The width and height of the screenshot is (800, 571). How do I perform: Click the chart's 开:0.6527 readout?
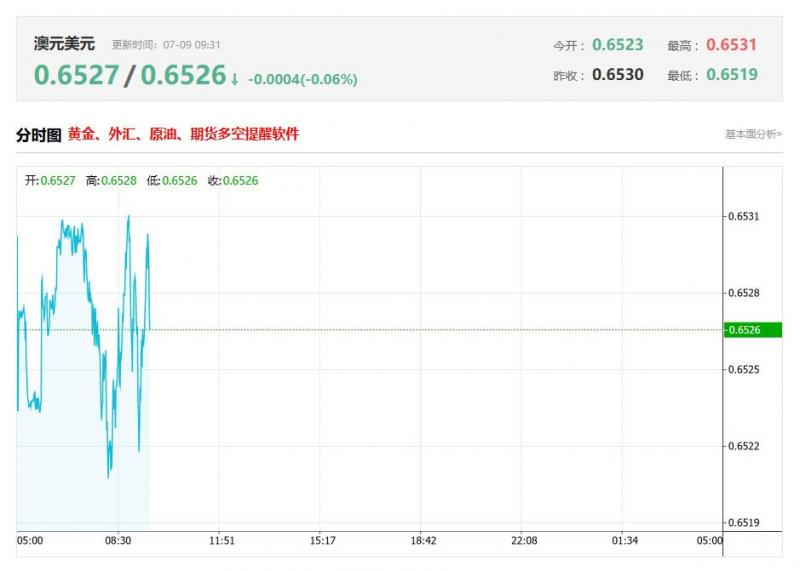click(50, 181)
